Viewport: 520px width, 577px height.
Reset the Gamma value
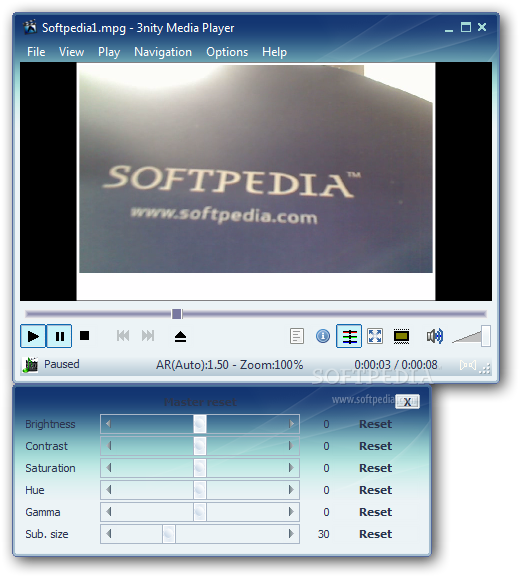click(x=375, y=512)
